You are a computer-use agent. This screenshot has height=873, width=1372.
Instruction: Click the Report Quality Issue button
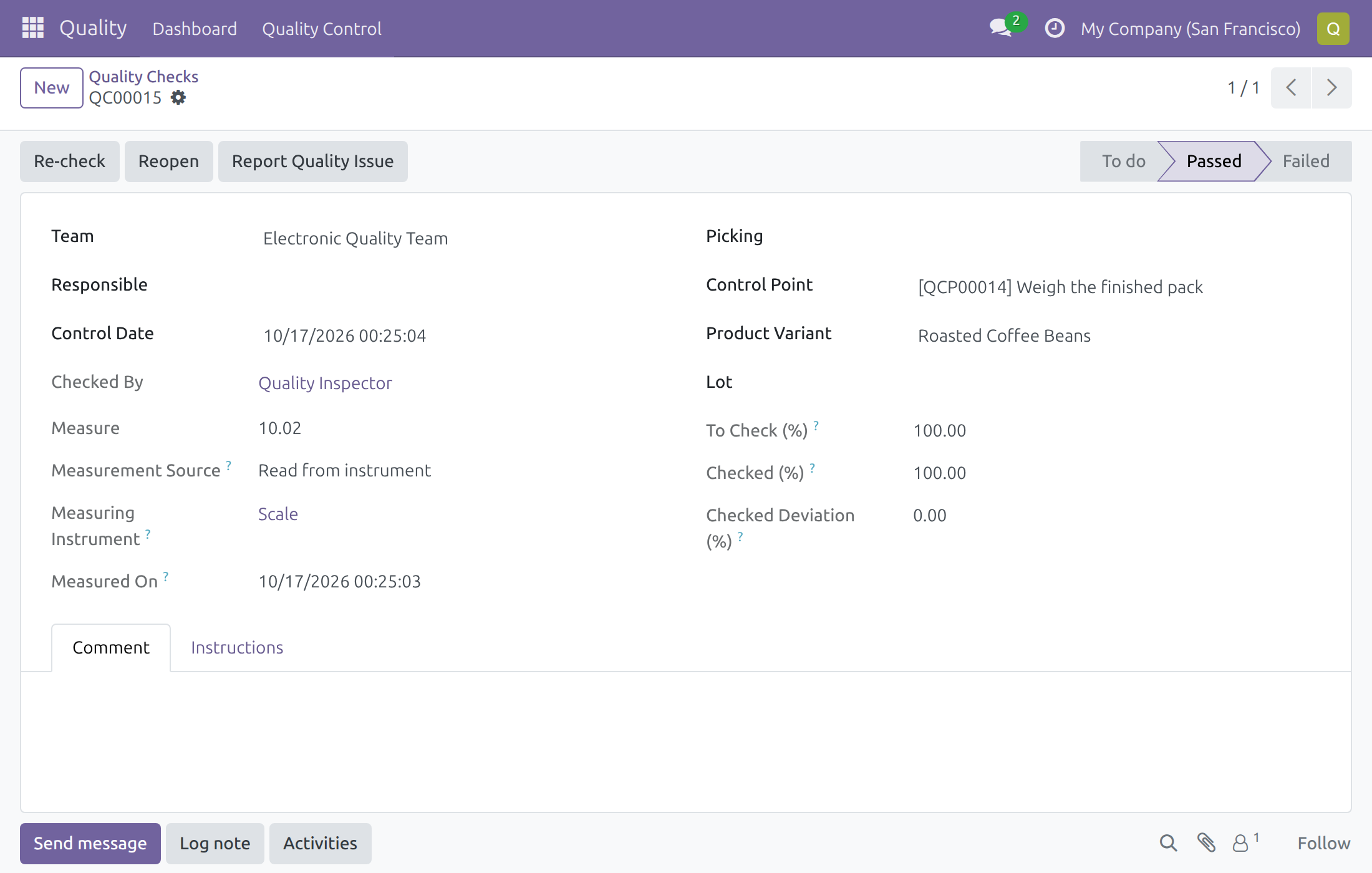tap(313, 162)
